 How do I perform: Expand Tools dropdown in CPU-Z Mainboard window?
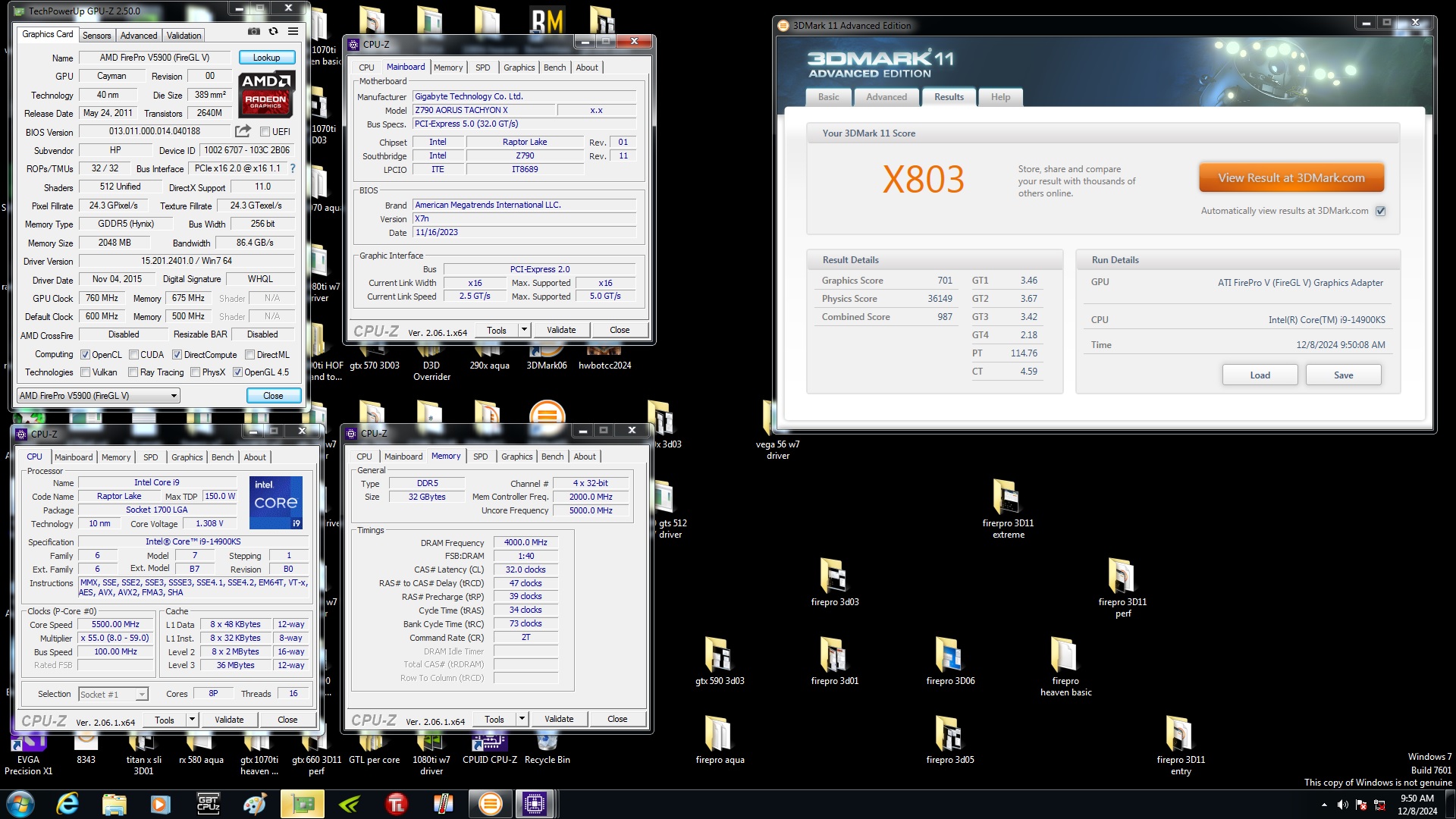point(524,330)
